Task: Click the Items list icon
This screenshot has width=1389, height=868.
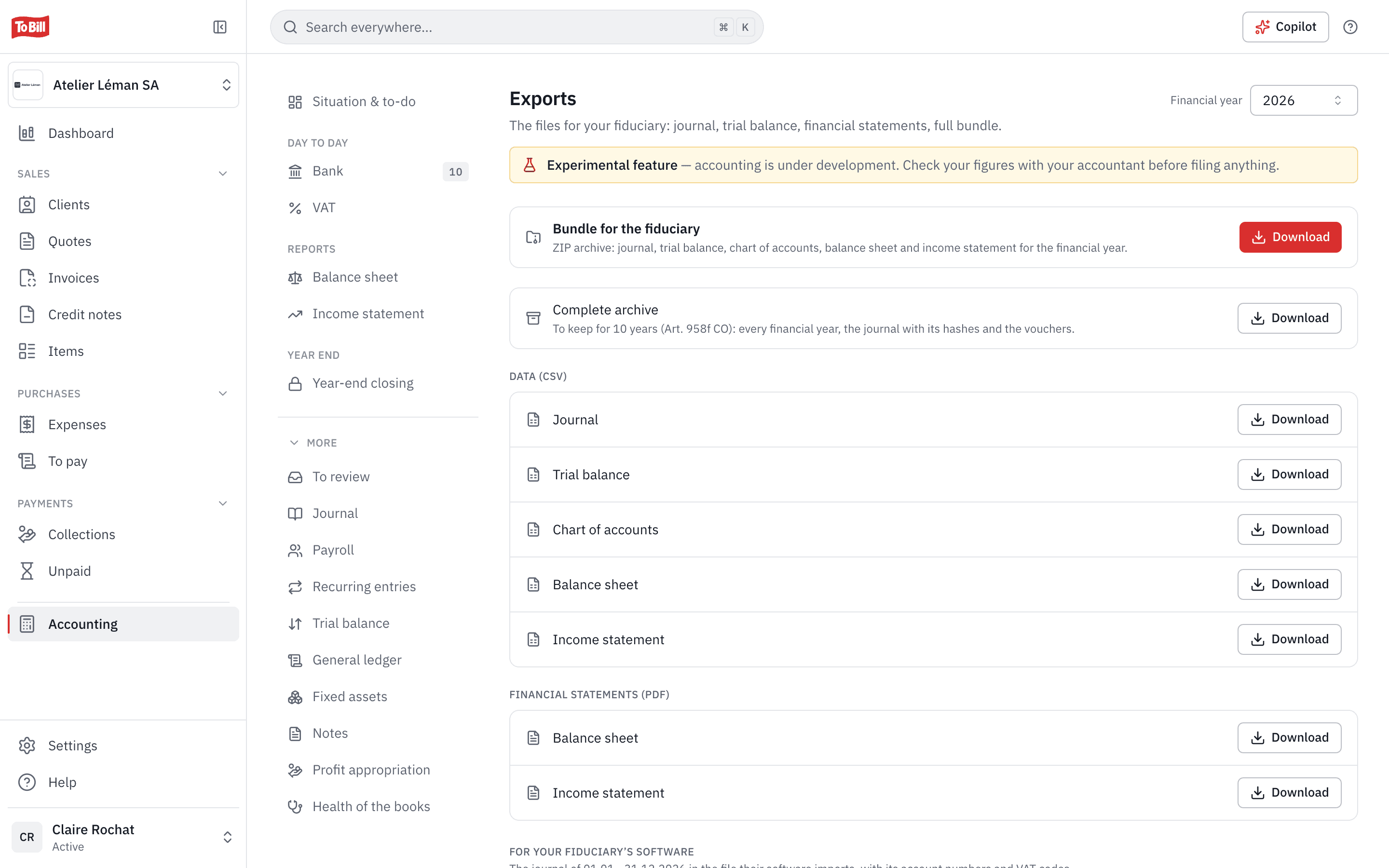Action: (x=27, y=352)
